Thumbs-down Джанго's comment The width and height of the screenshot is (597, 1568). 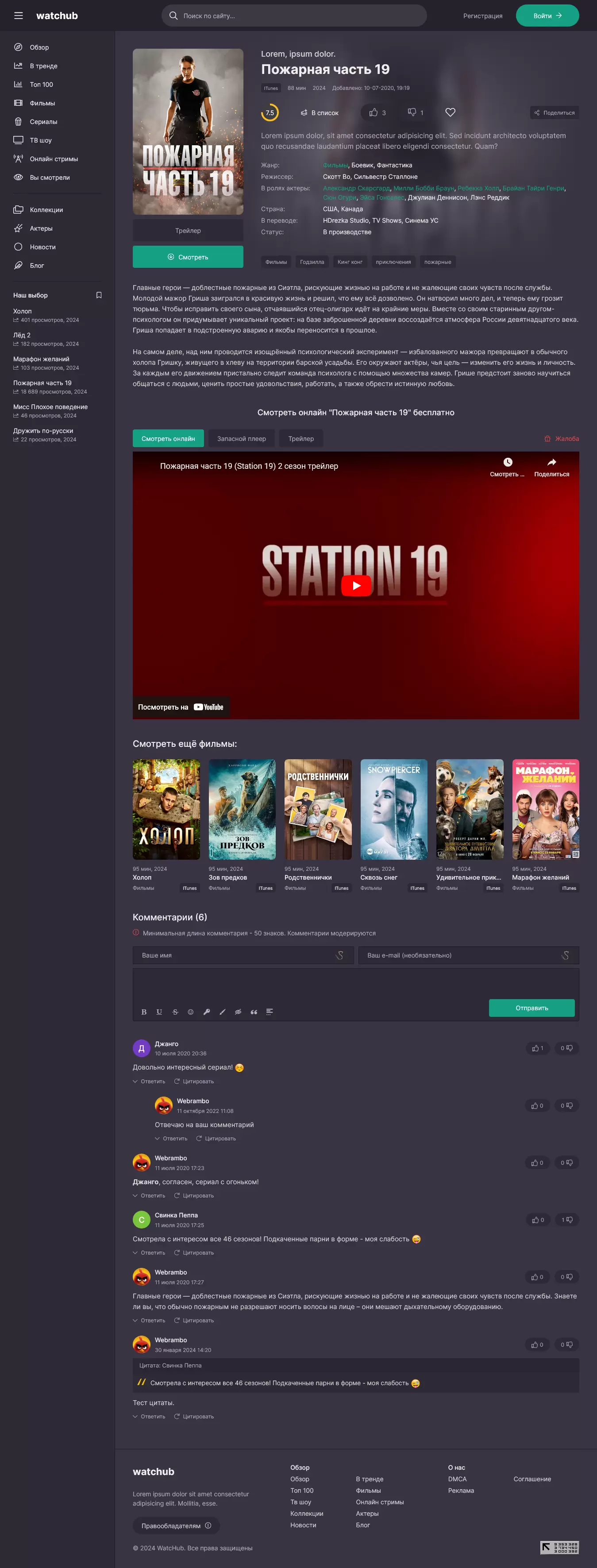click(566, 1048)
